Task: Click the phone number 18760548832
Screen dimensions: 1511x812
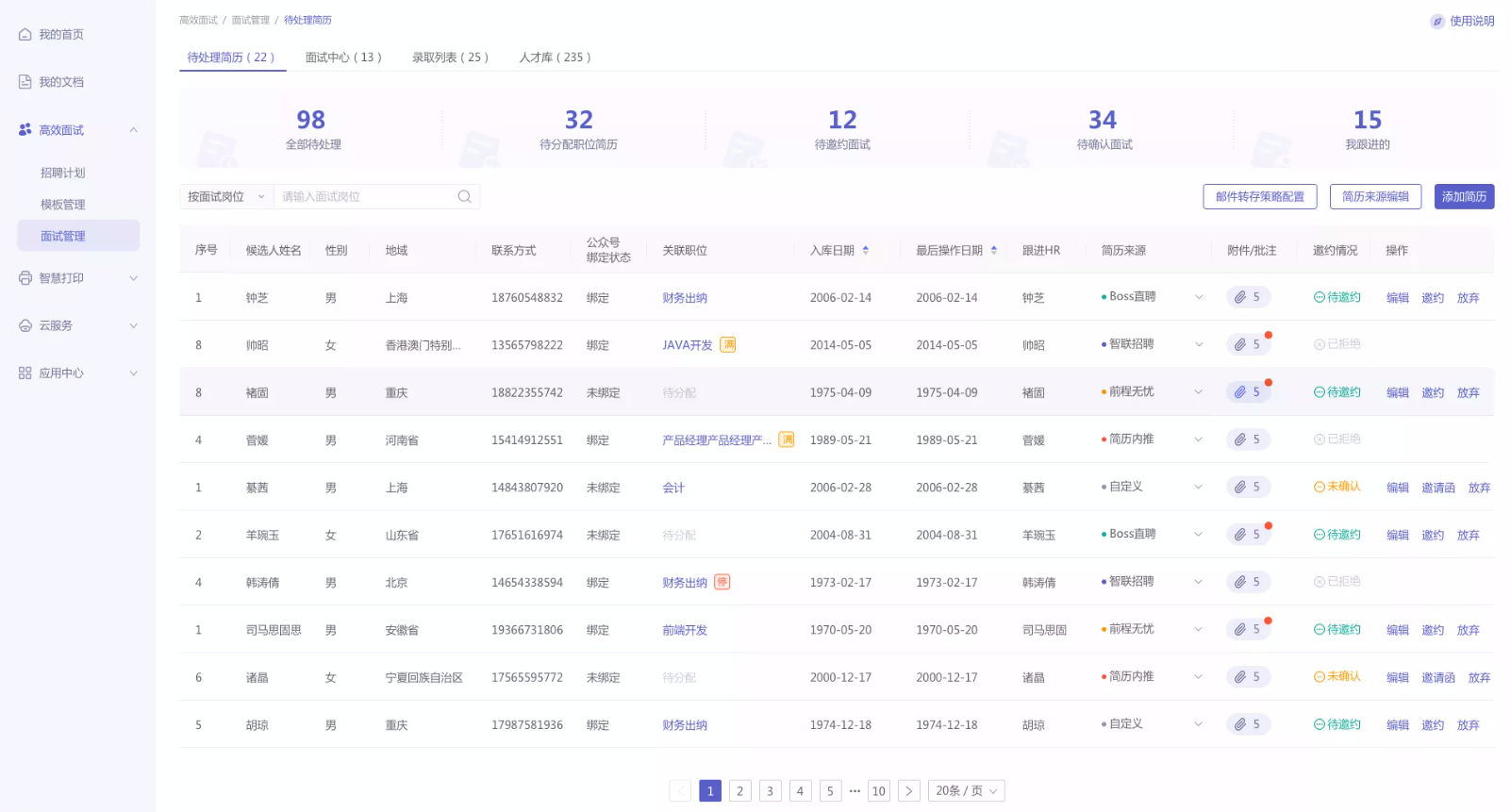Action: click(527, 298)
